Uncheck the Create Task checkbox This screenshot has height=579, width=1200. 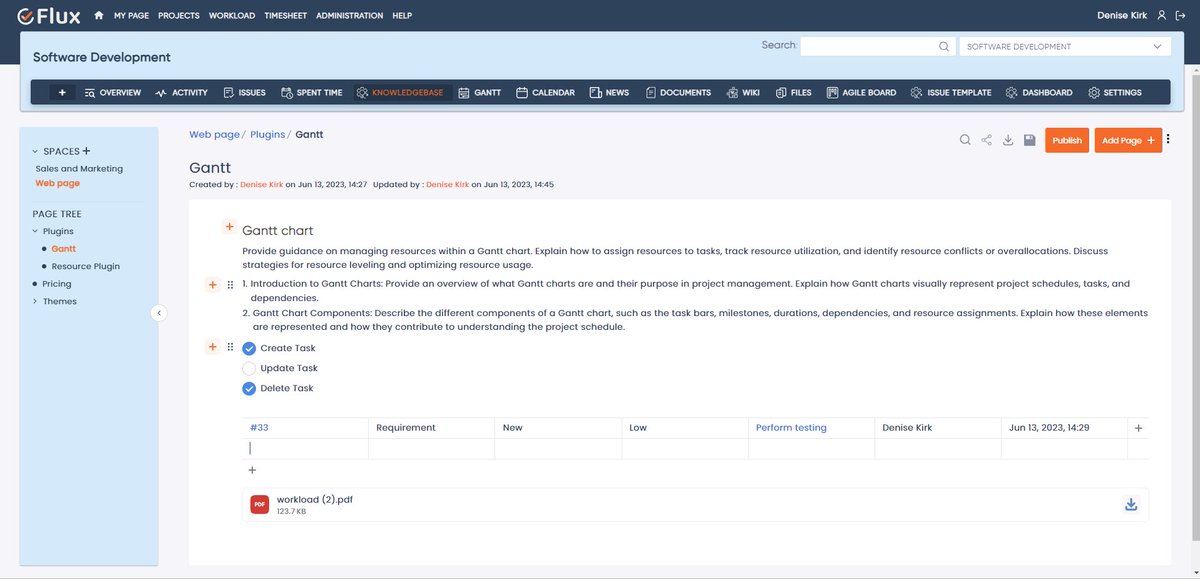coord(249,348)
